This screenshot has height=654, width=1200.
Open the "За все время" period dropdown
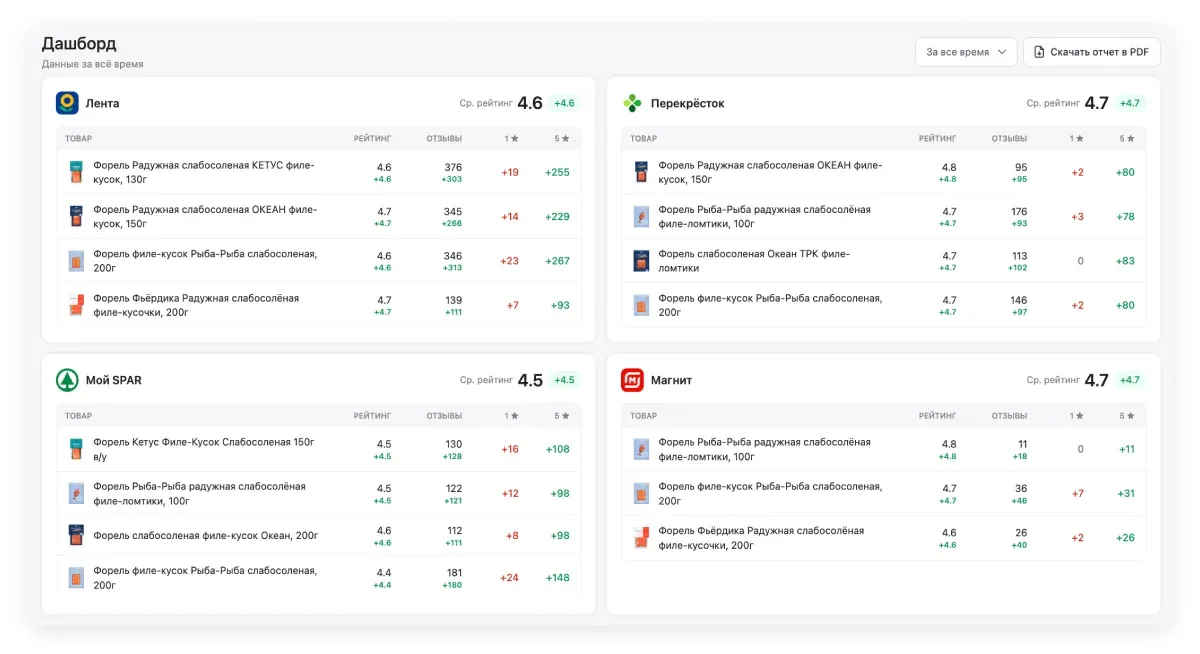click(x=966, y=52)
